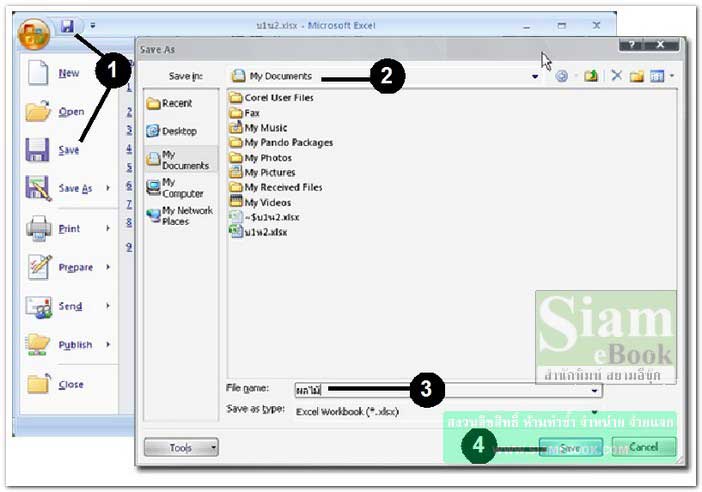This screenshot has width=702, height=492.
Task: Select My Network Places in the places bar
Action: 180,216
